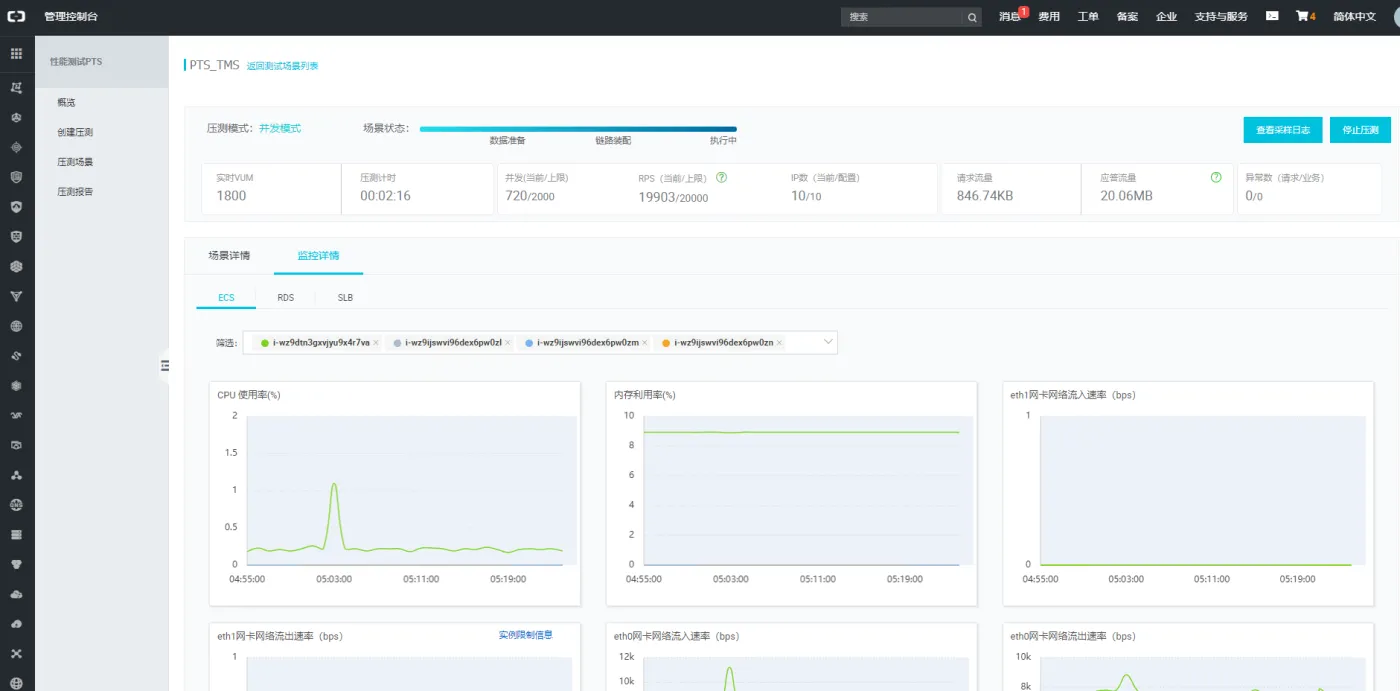Click the 返回测试场景列表 link
1400x691 pixels.
point(282,66)
